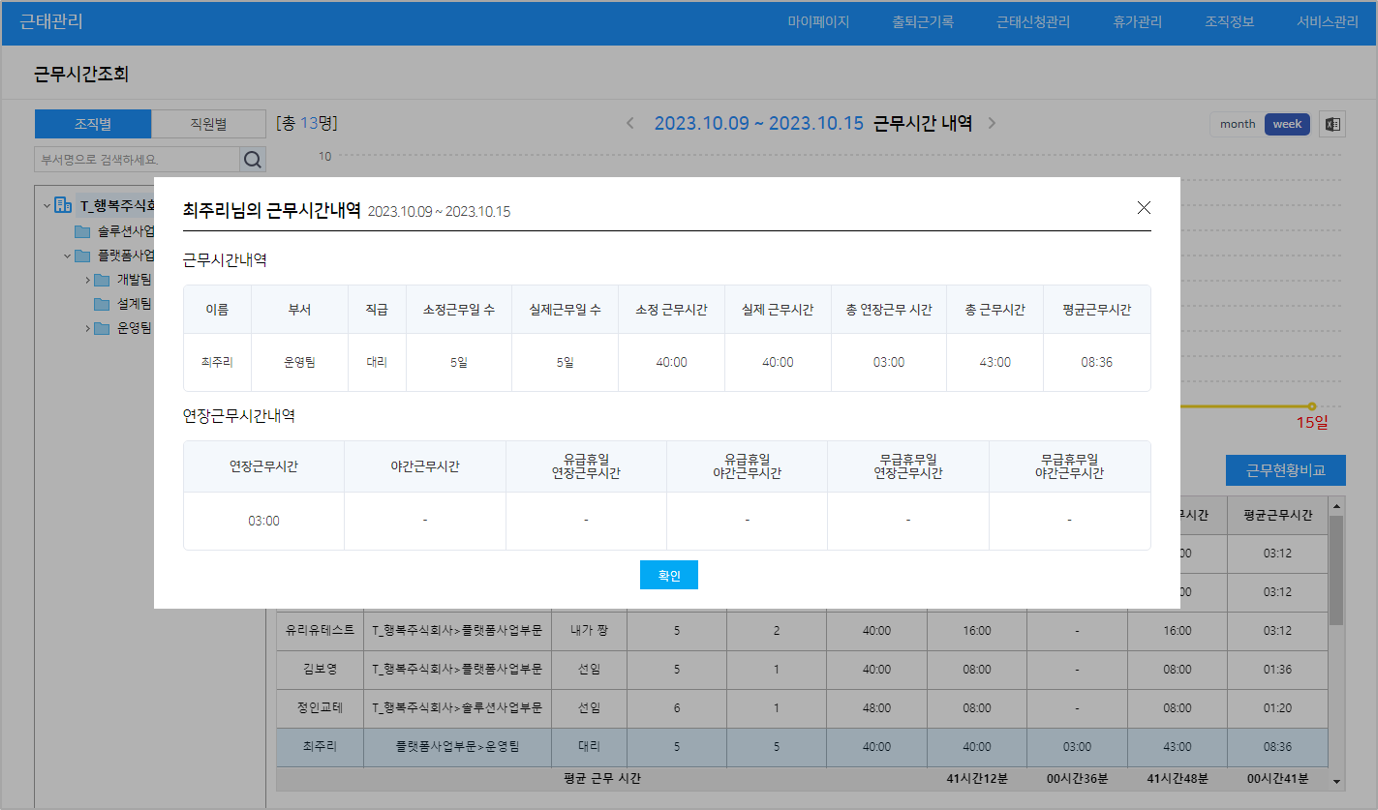Select the 조직별 tab

click(93, 124)
